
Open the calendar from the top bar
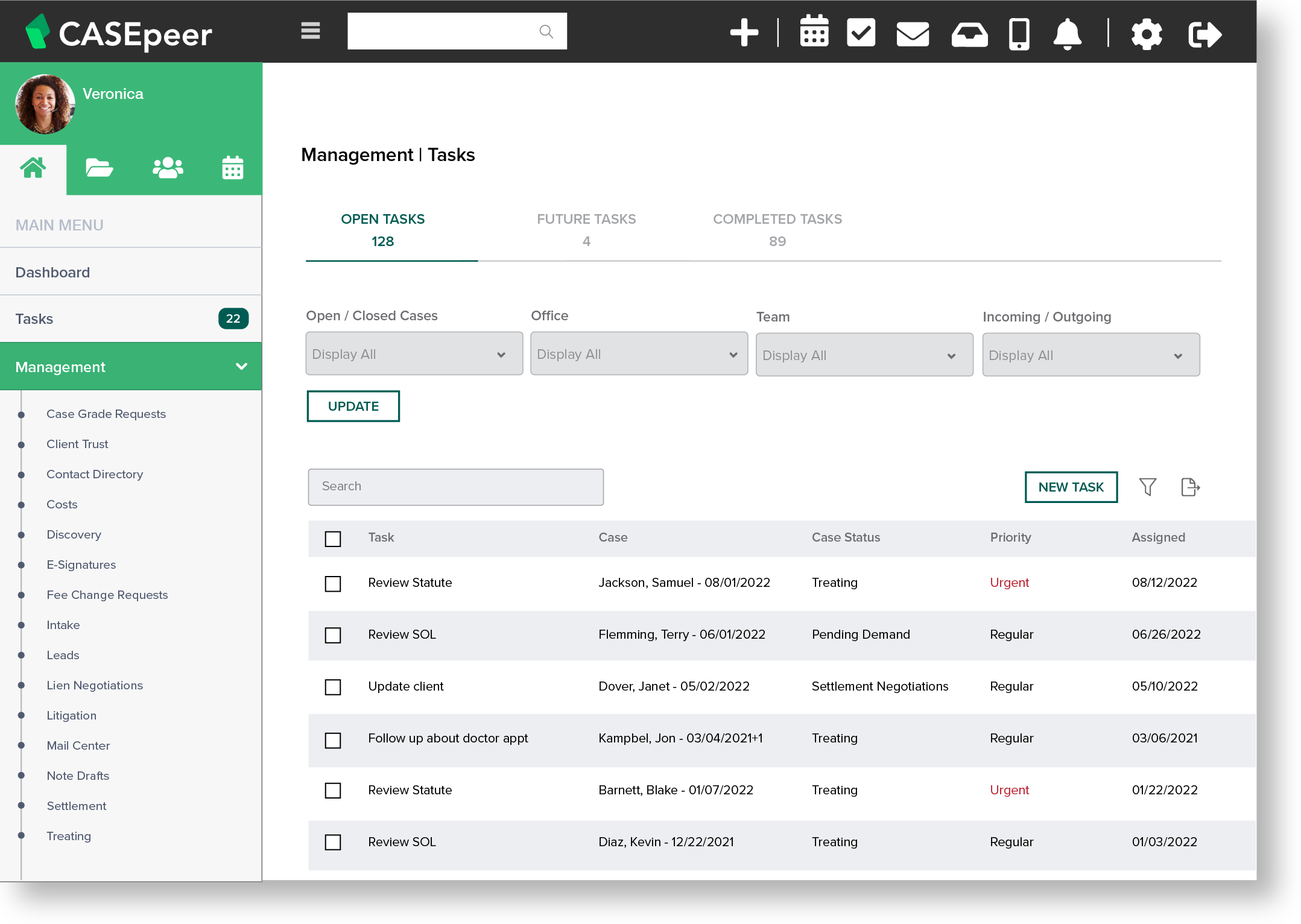(x=814, y=31)
